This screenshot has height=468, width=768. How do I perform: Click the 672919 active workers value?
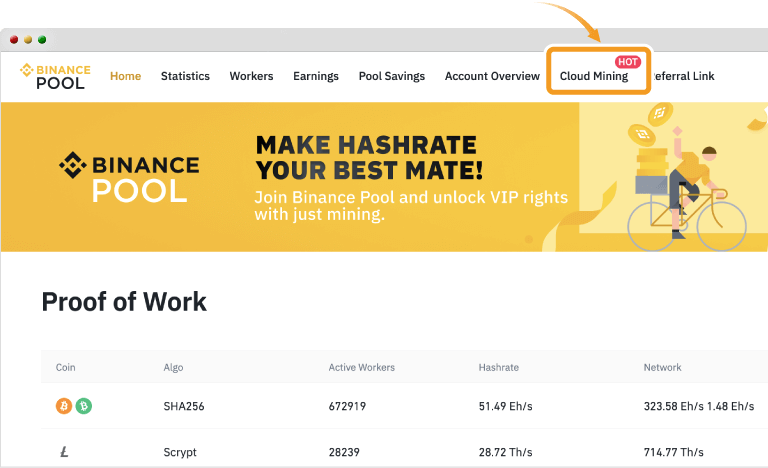coord(347,406)
